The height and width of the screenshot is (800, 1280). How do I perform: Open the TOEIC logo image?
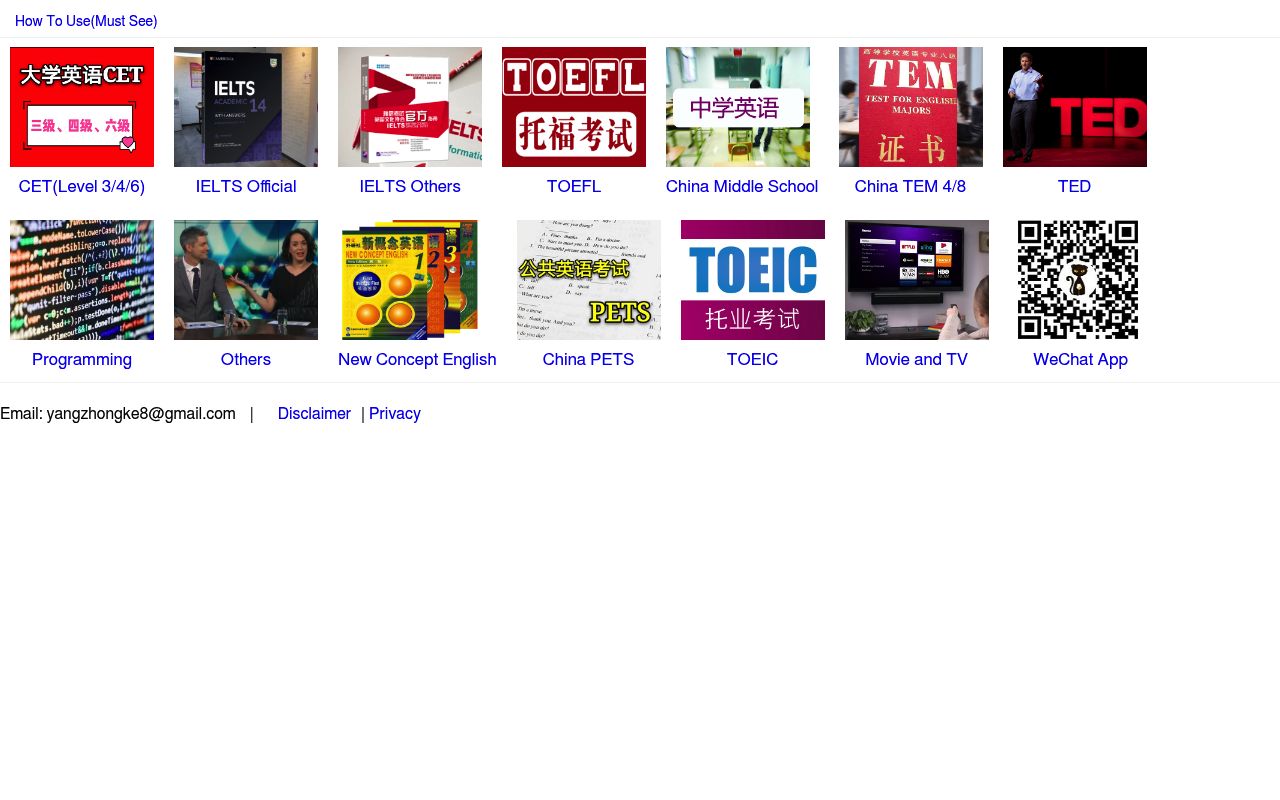click(753, 280)
